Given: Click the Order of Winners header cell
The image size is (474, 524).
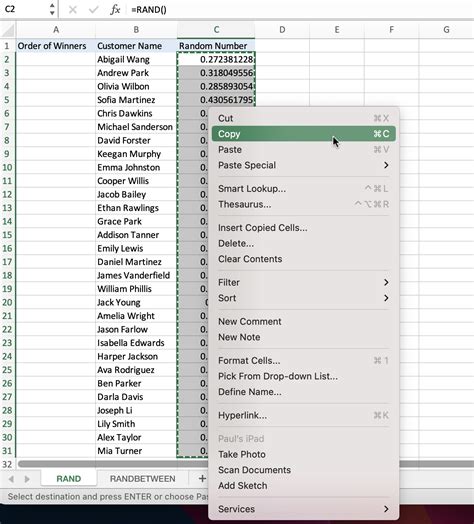Looking at the screenshot, I should coord(55,46).
